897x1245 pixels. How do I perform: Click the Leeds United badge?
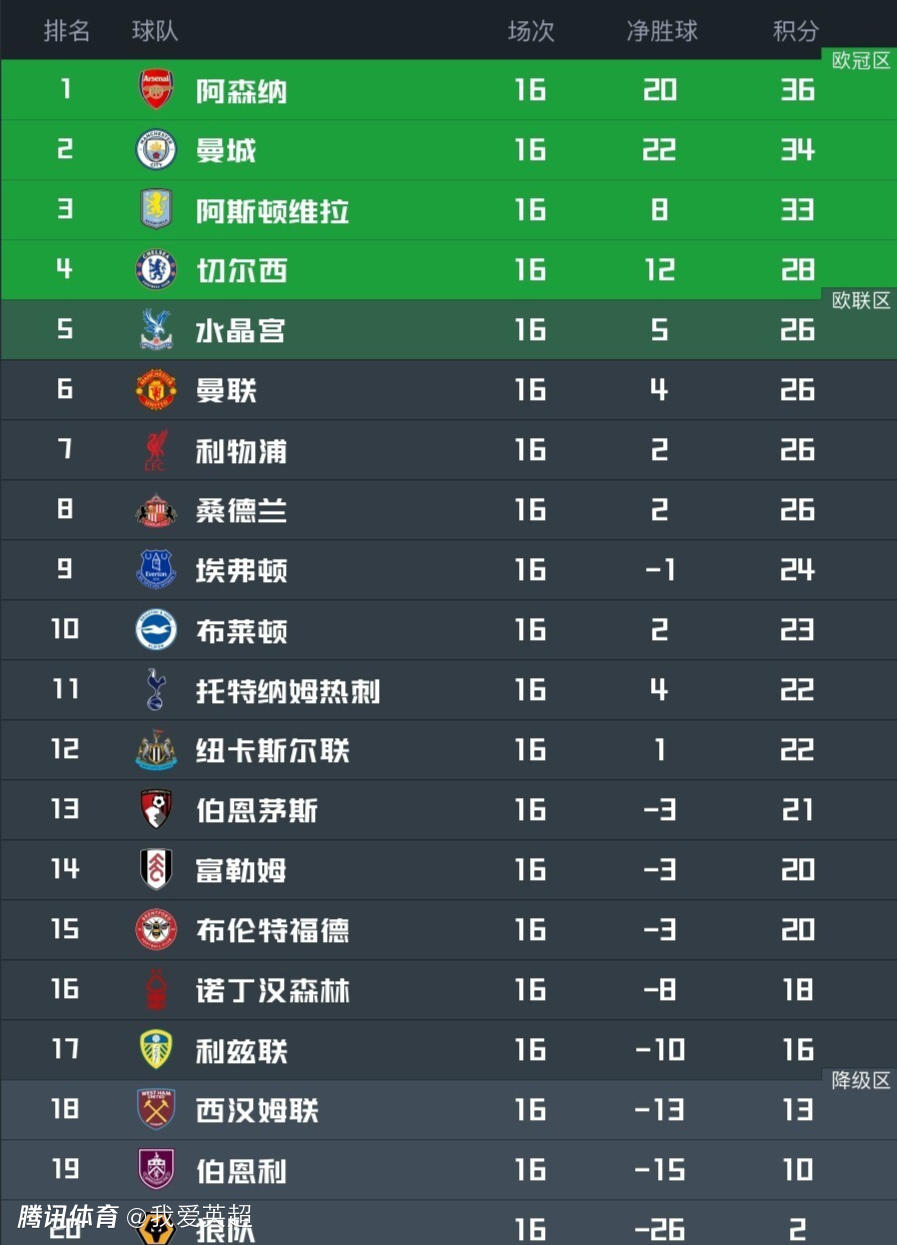(156, 1050)
